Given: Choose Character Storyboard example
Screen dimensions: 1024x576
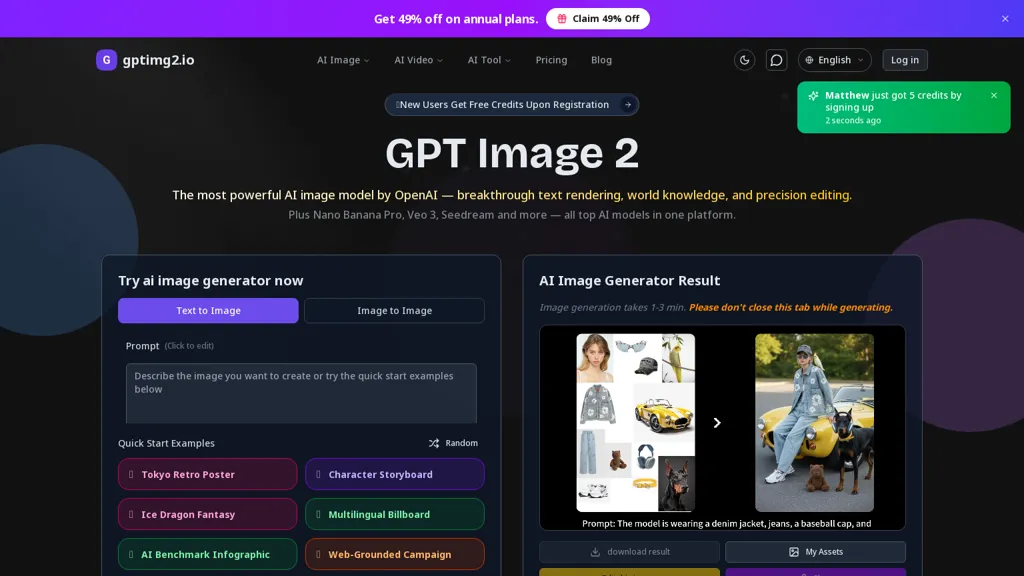Looking at the screenshot, I should 394,474.
